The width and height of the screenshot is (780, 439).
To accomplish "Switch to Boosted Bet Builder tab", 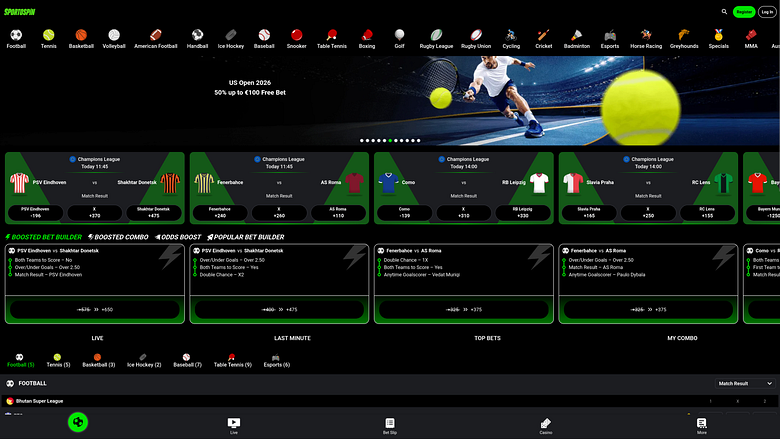I will coord(44,237).
